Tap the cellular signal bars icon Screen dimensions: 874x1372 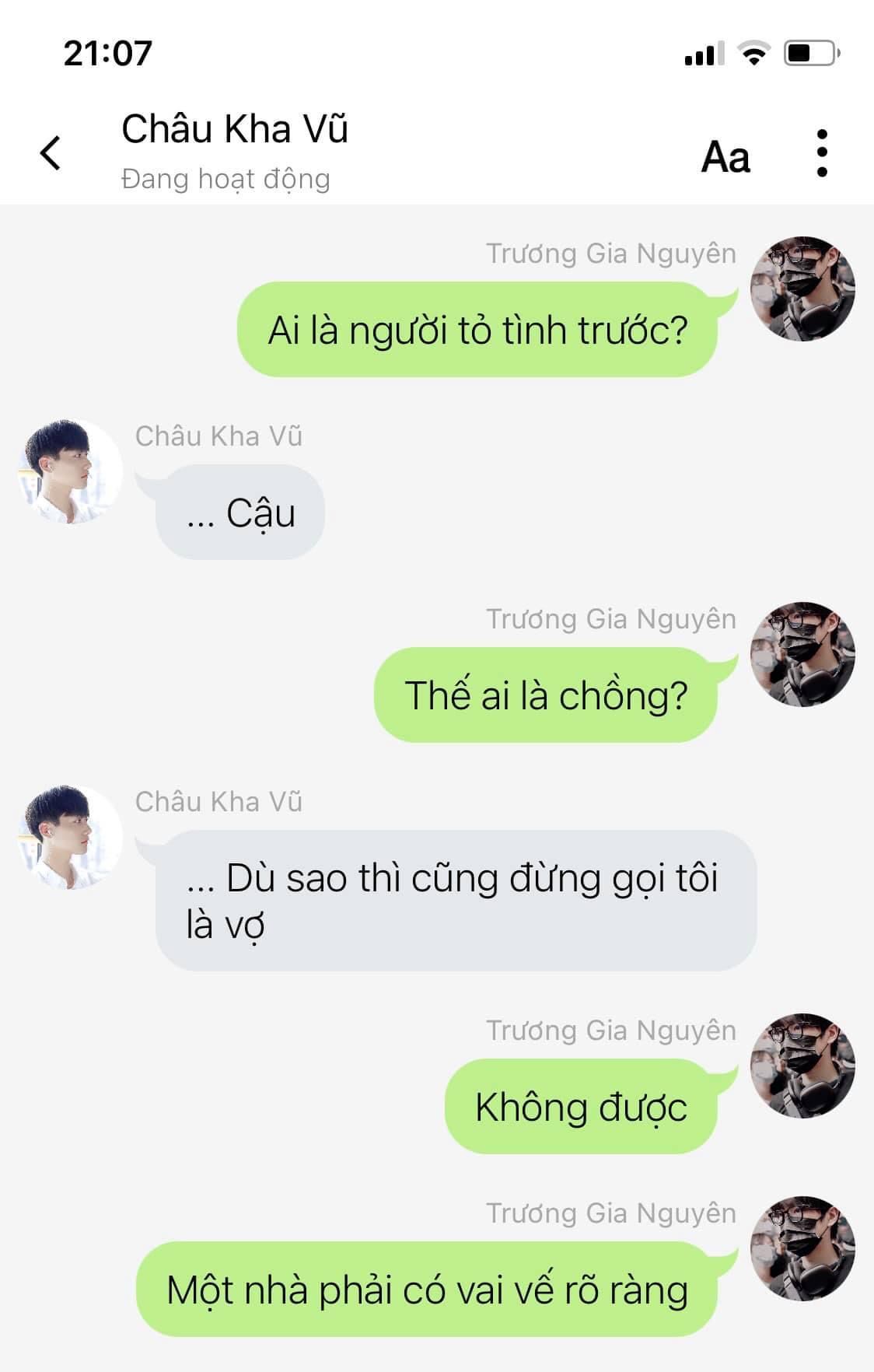(704, 54)
